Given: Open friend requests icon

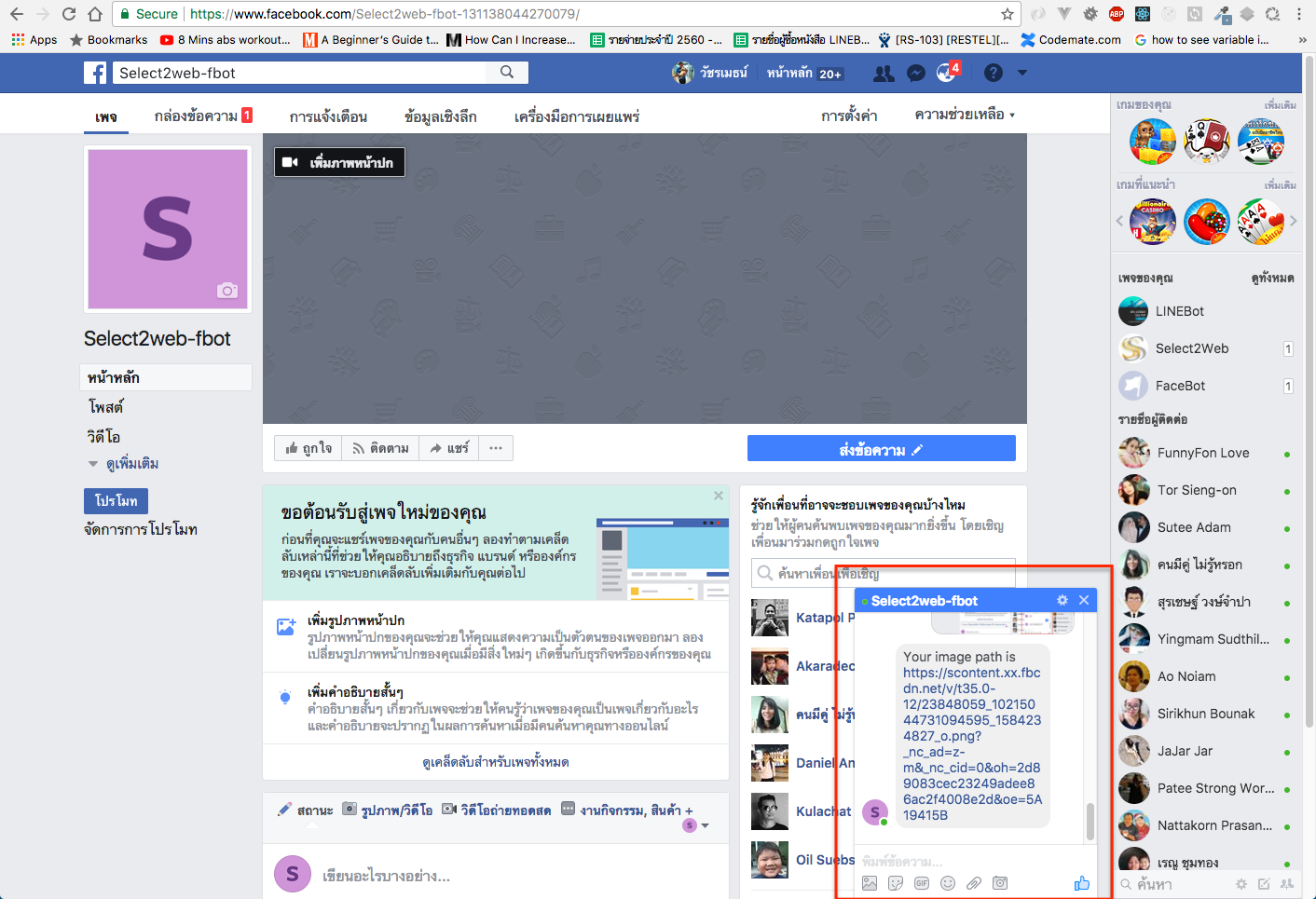Looking at the screenshot, I should [884, 73].
